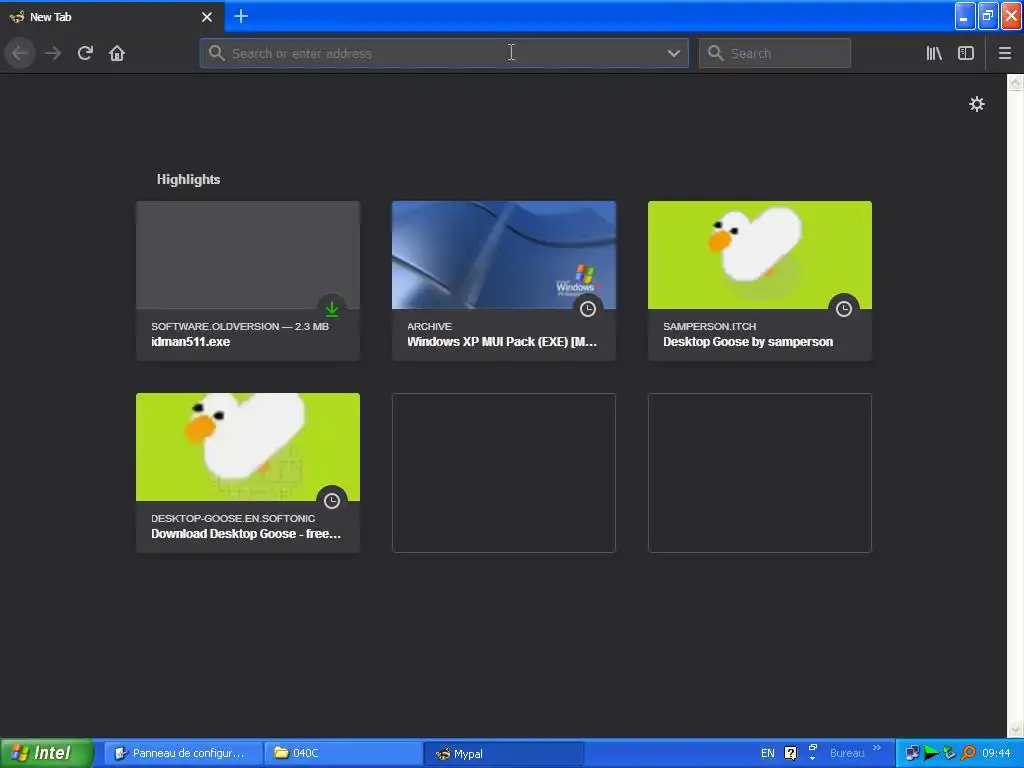The image size is (1024, 768).
Task: Click the Mypal taskbar button
Action: (x=504, y=753)
